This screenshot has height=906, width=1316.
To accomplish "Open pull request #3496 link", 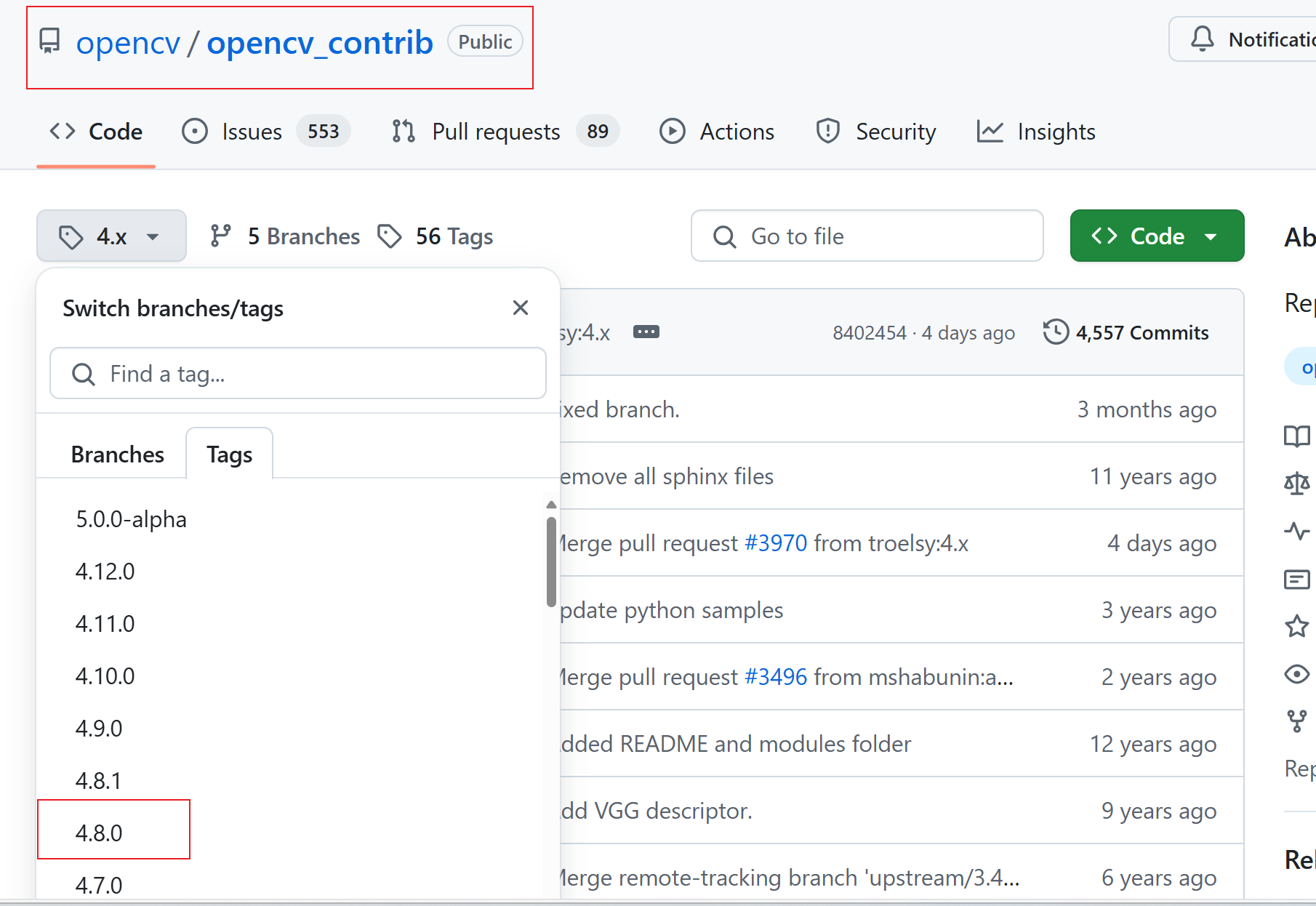I will [x=776, y=677].
